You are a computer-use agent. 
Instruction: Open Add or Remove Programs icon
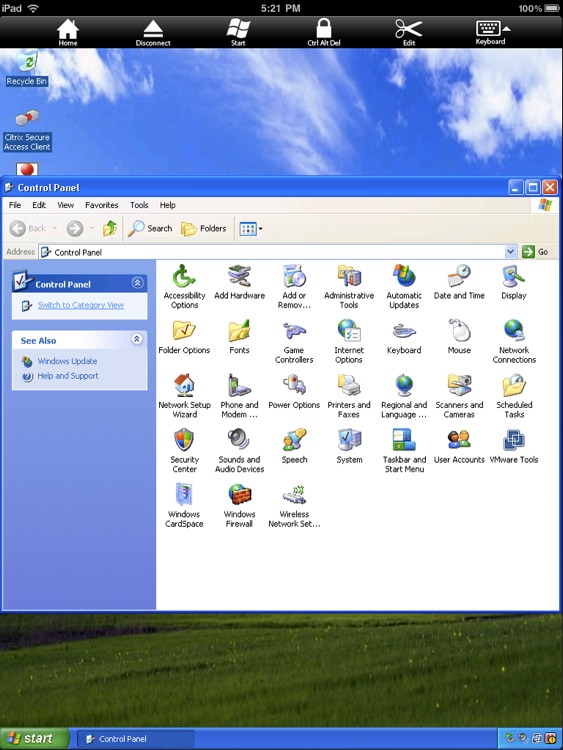294,287
